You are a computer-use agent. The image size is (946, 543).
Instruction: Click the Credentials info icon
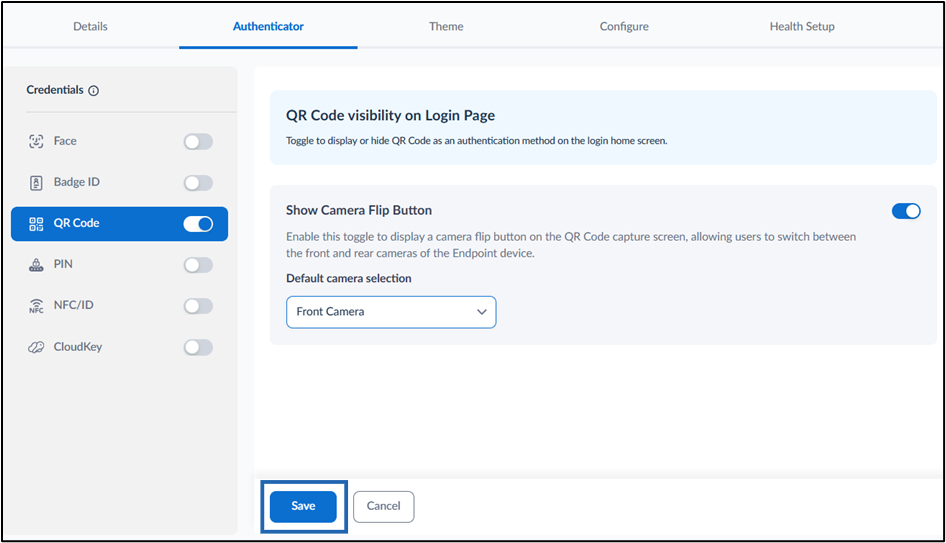click(x=94, y=90)
